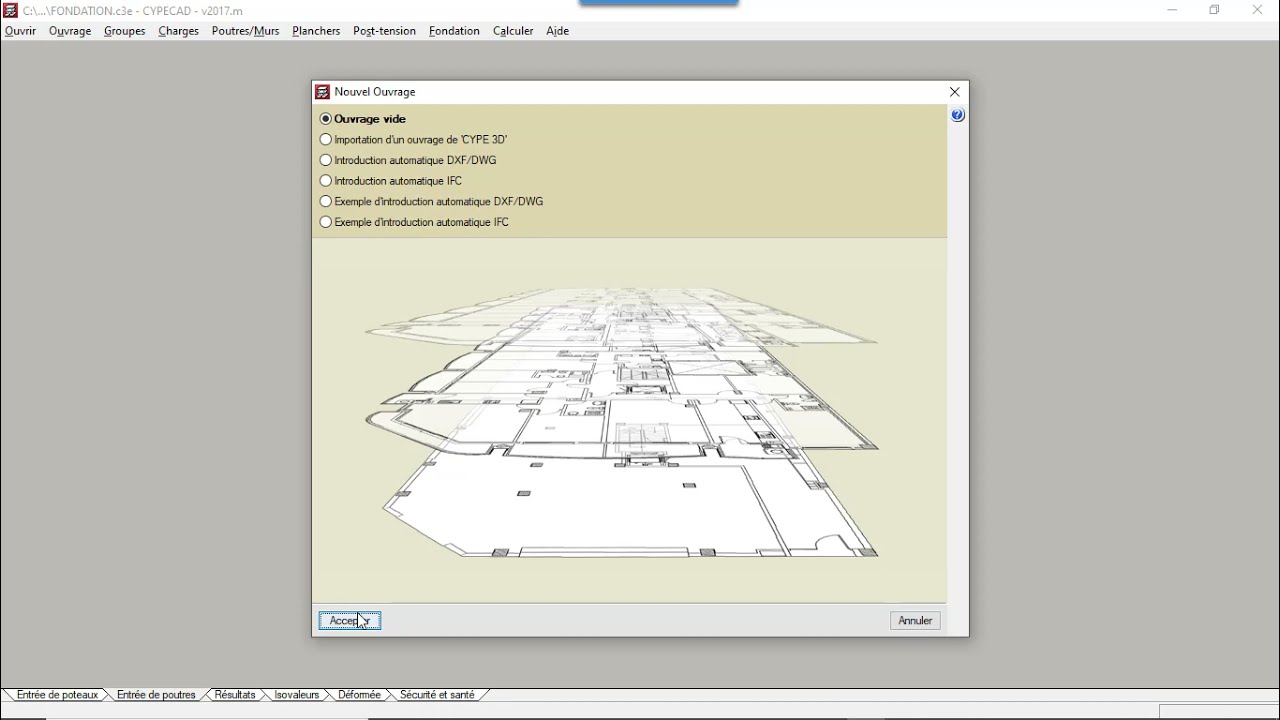Image resolution: width=1280 pixels, height=720 pixels.
Task: Switch to the Résultats tab
Action: click(x=235, y=695)
